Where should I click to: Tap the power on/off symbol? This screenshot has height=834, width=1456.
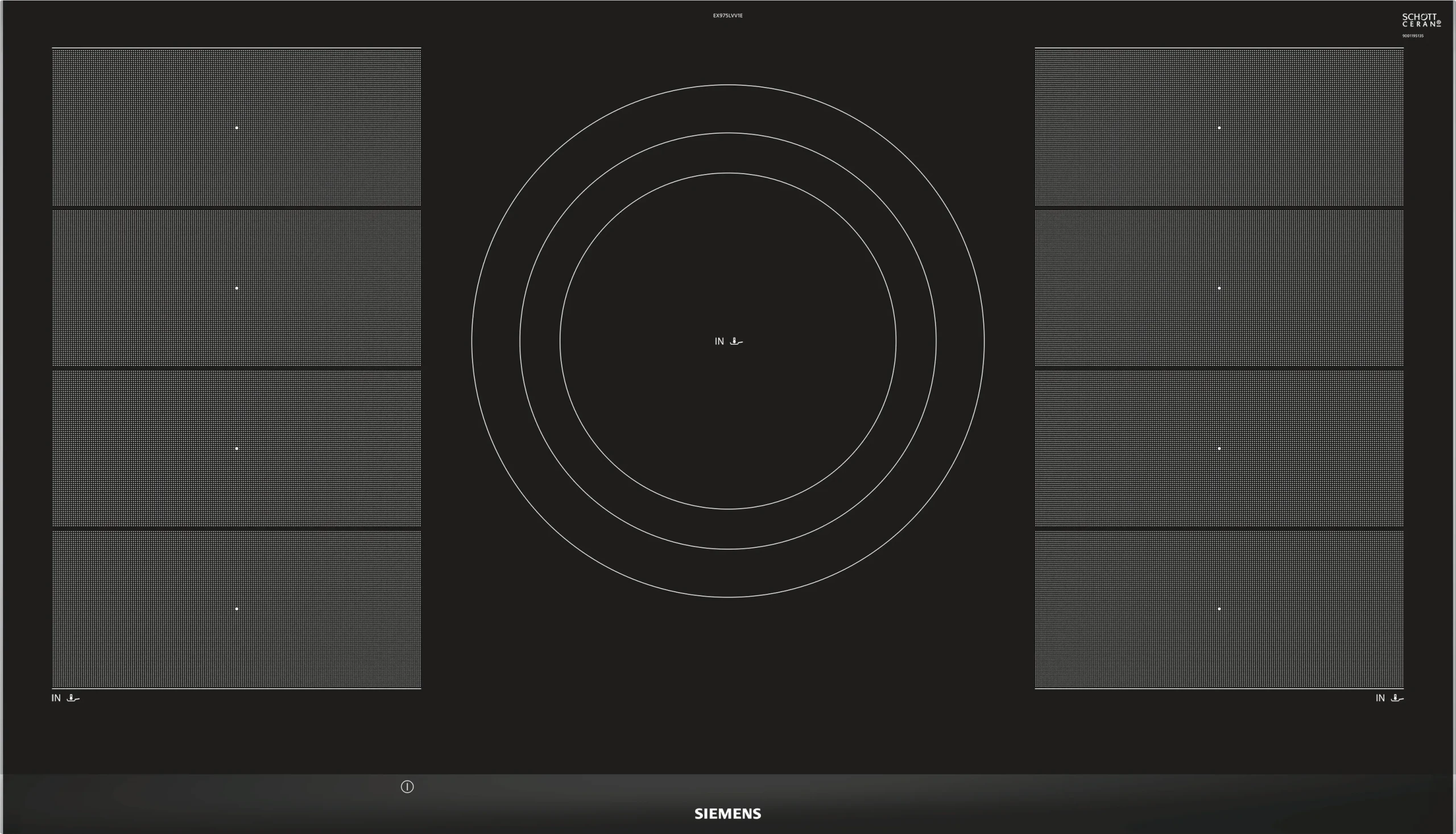pyautogui.click(x=407, y=786)
